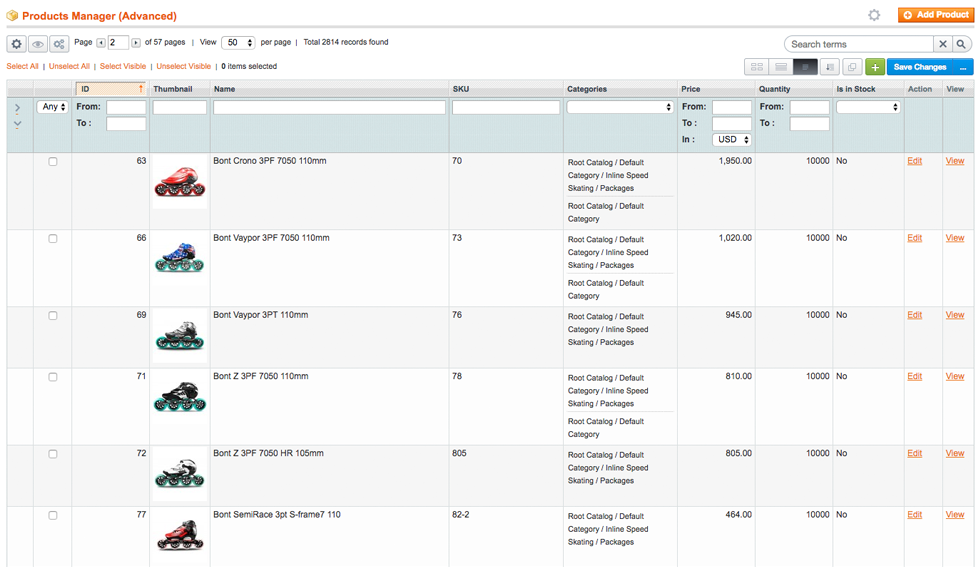Tick checkbox for Bont Vaypor 3PT 110mm

point(53,315)
